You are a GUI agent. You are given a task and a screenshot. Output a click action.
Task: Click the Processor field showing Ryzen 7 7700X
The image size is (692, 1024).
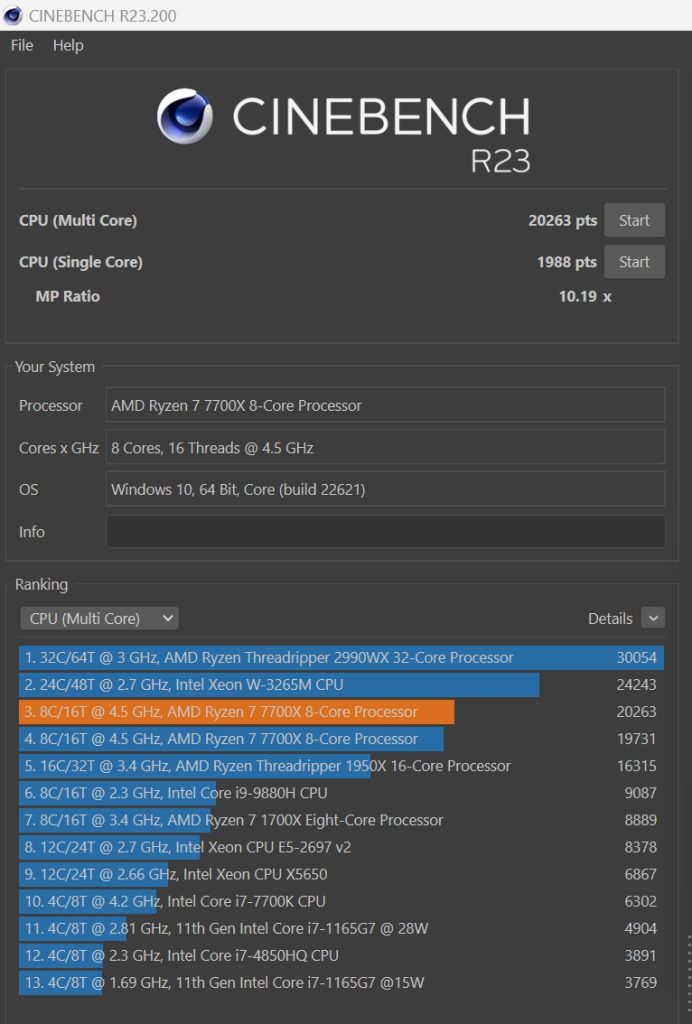(386, 406)
